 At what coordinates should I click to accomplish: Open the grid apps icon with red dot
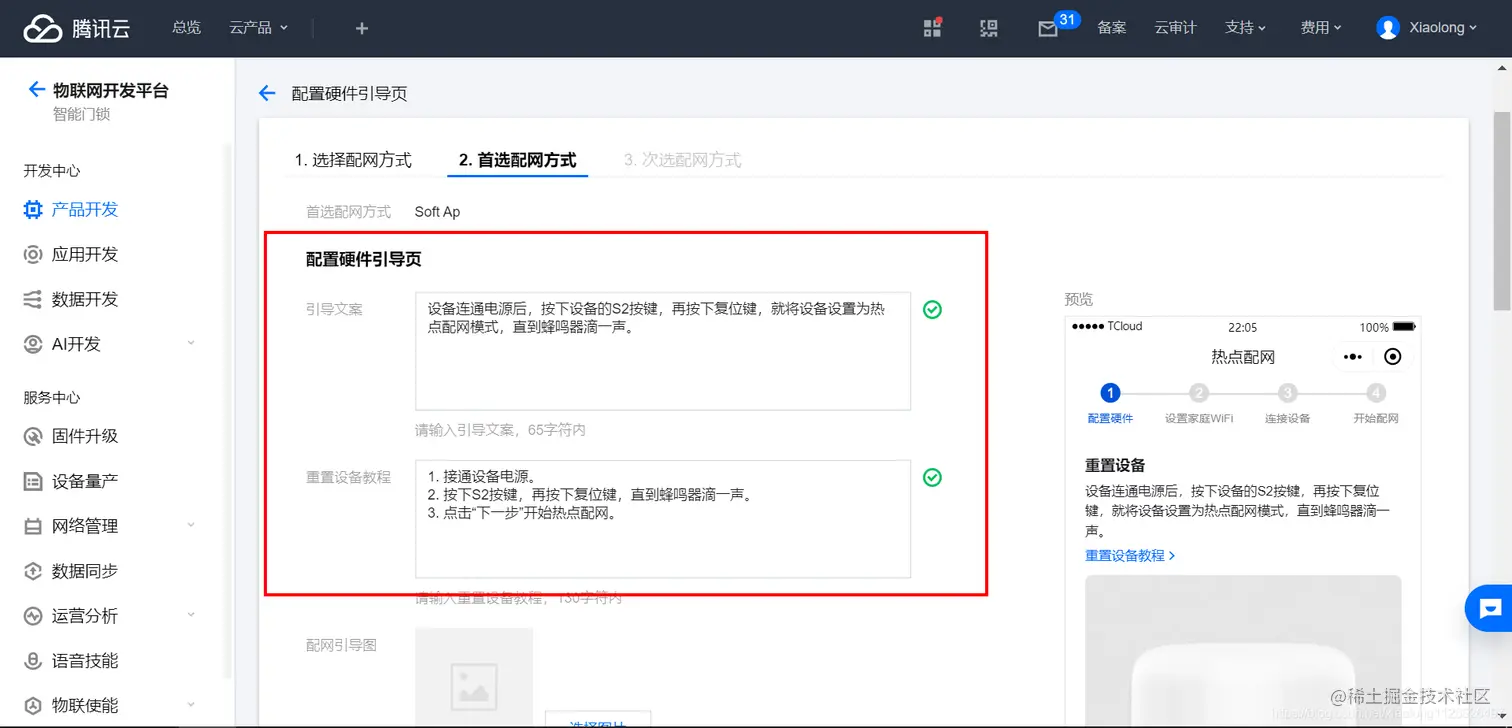[932, 28]
